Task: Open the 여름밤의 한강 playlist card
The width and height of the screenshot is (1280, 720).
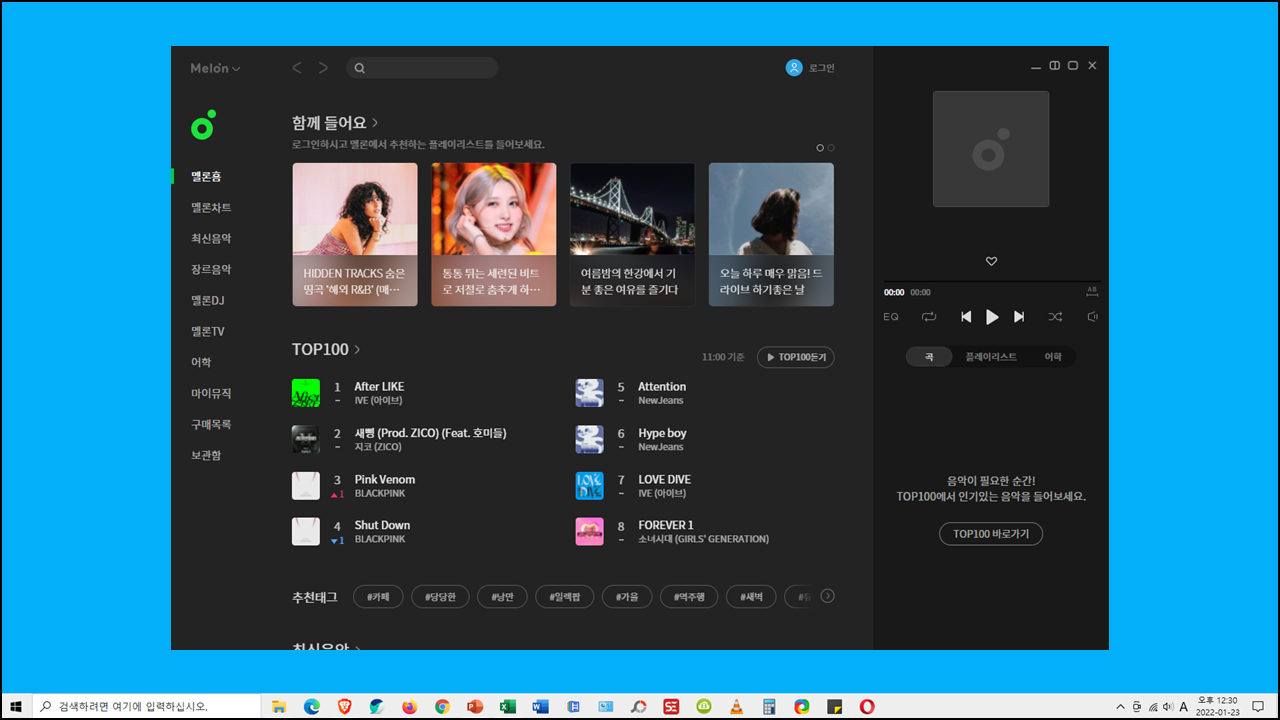Action: tap(632, 234)
